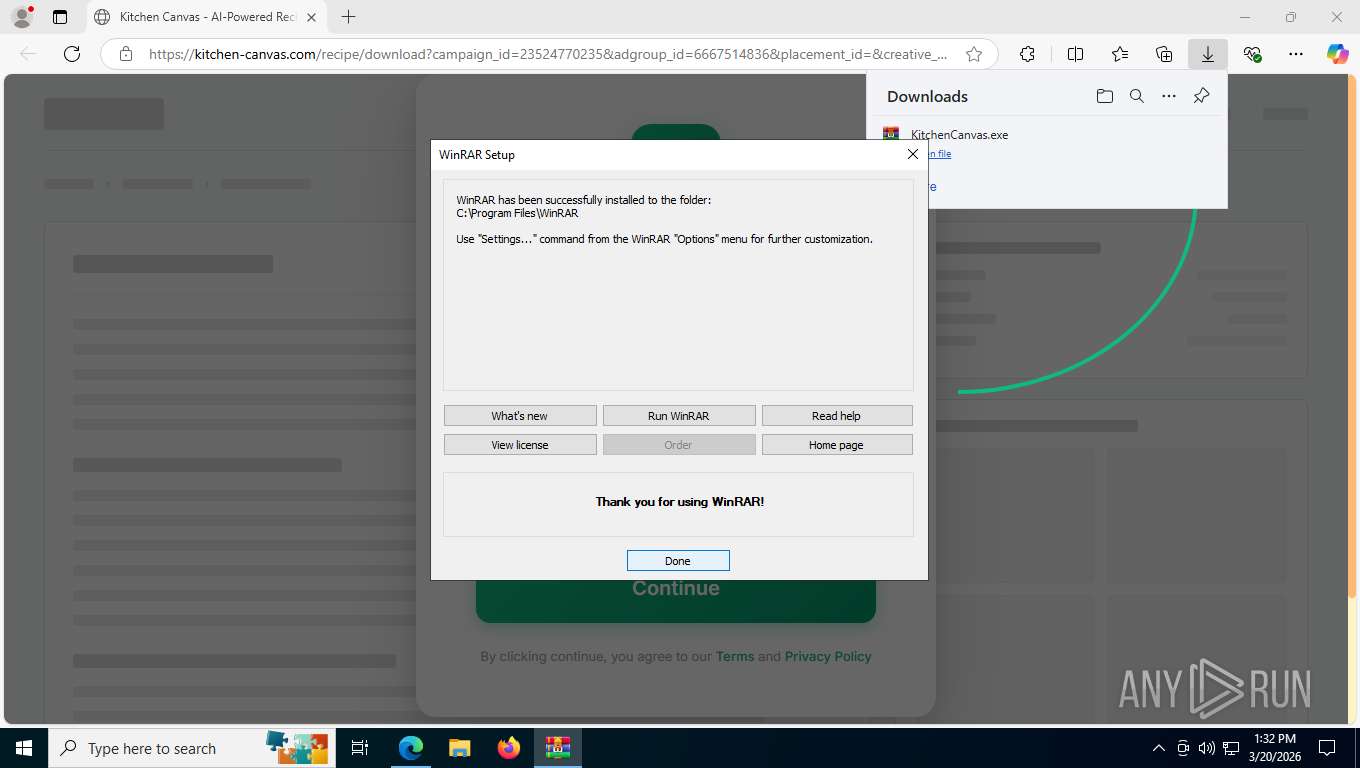Image resolution: width=1360 pixels, height=768 pixels.
Task: Click the taskbar search box
Action: coord(190,748)
